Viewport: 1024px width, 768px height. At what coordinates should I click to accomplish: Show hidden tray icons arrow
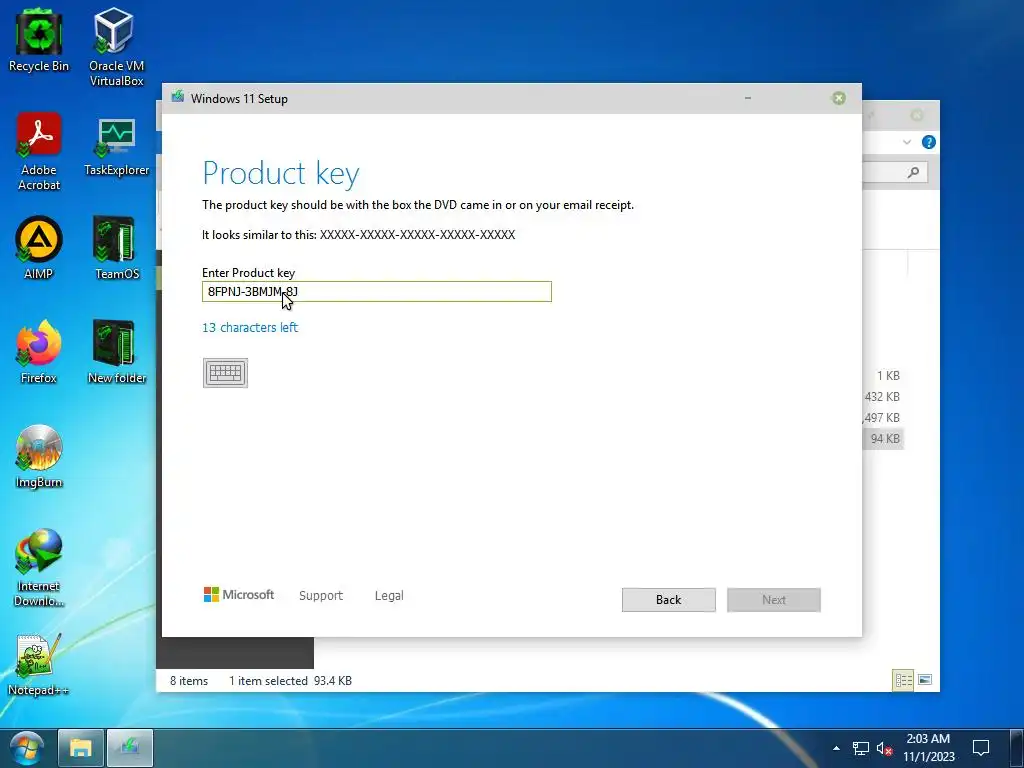click(x=836, y=748)
